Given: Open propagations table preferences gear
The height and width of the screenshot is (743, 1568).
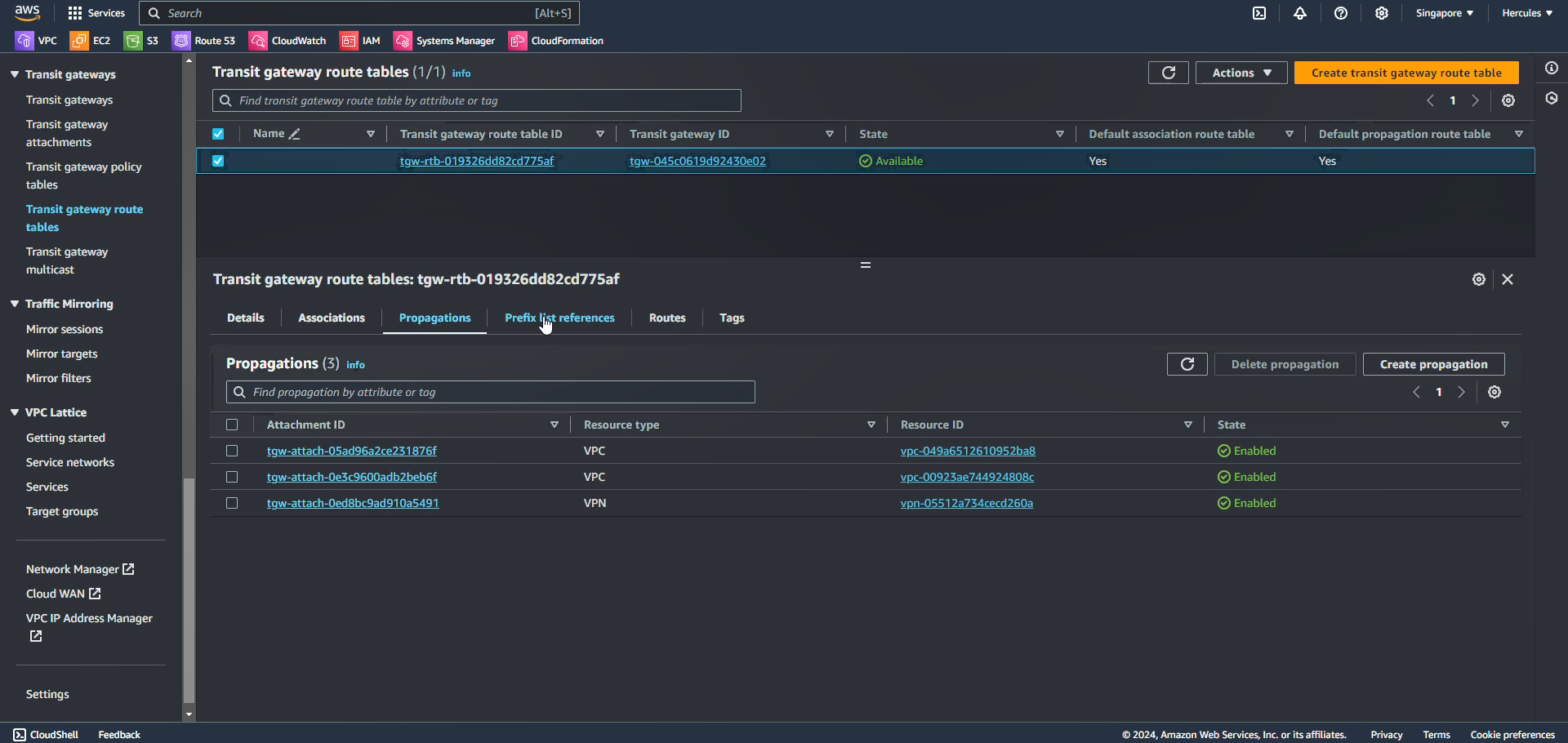Looking at the screenshot, I should pyautogui.click(x=1494, y=392).
